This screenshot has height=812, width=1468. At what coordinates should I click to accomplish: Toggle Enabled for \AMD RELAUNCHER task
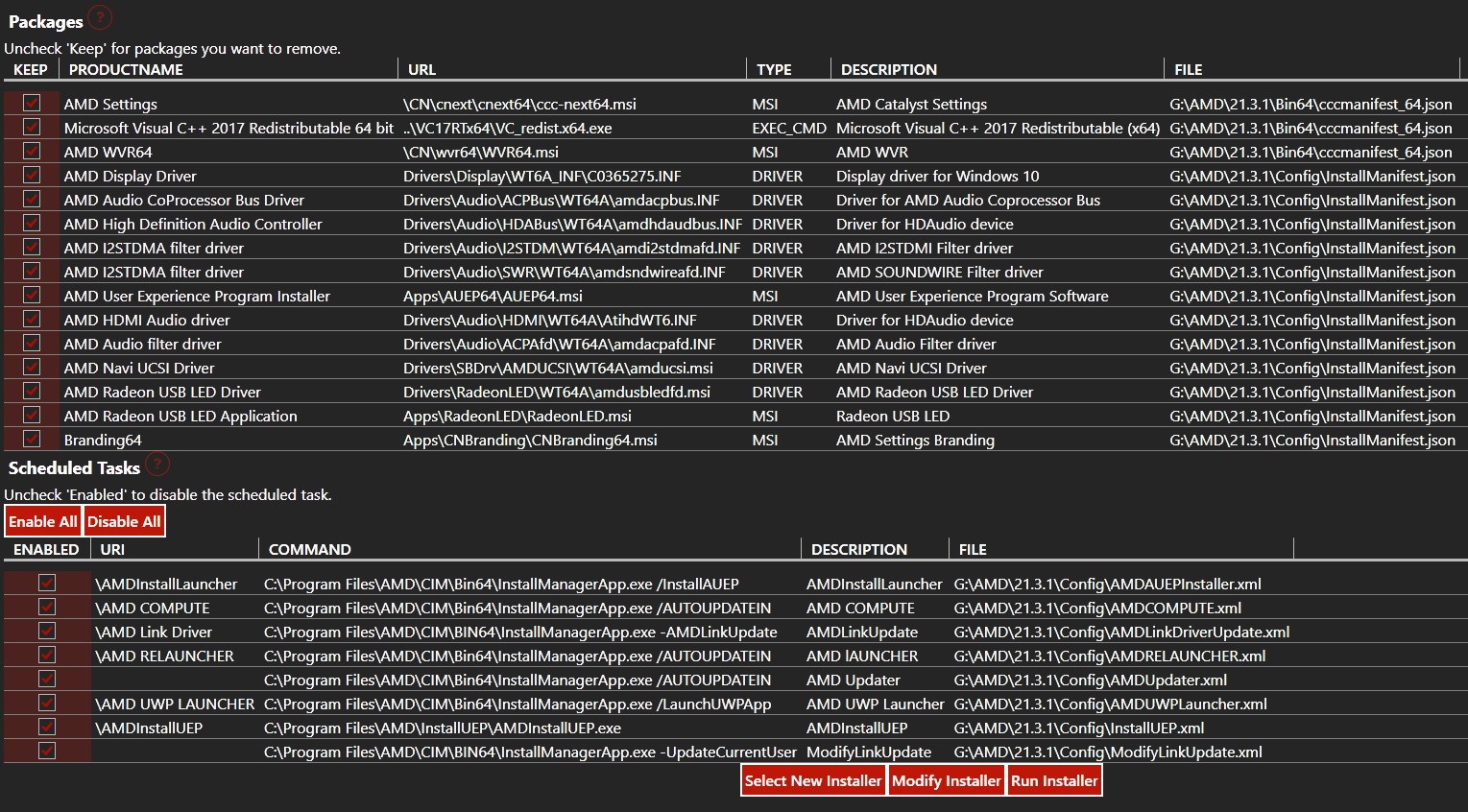click(47, 655)
